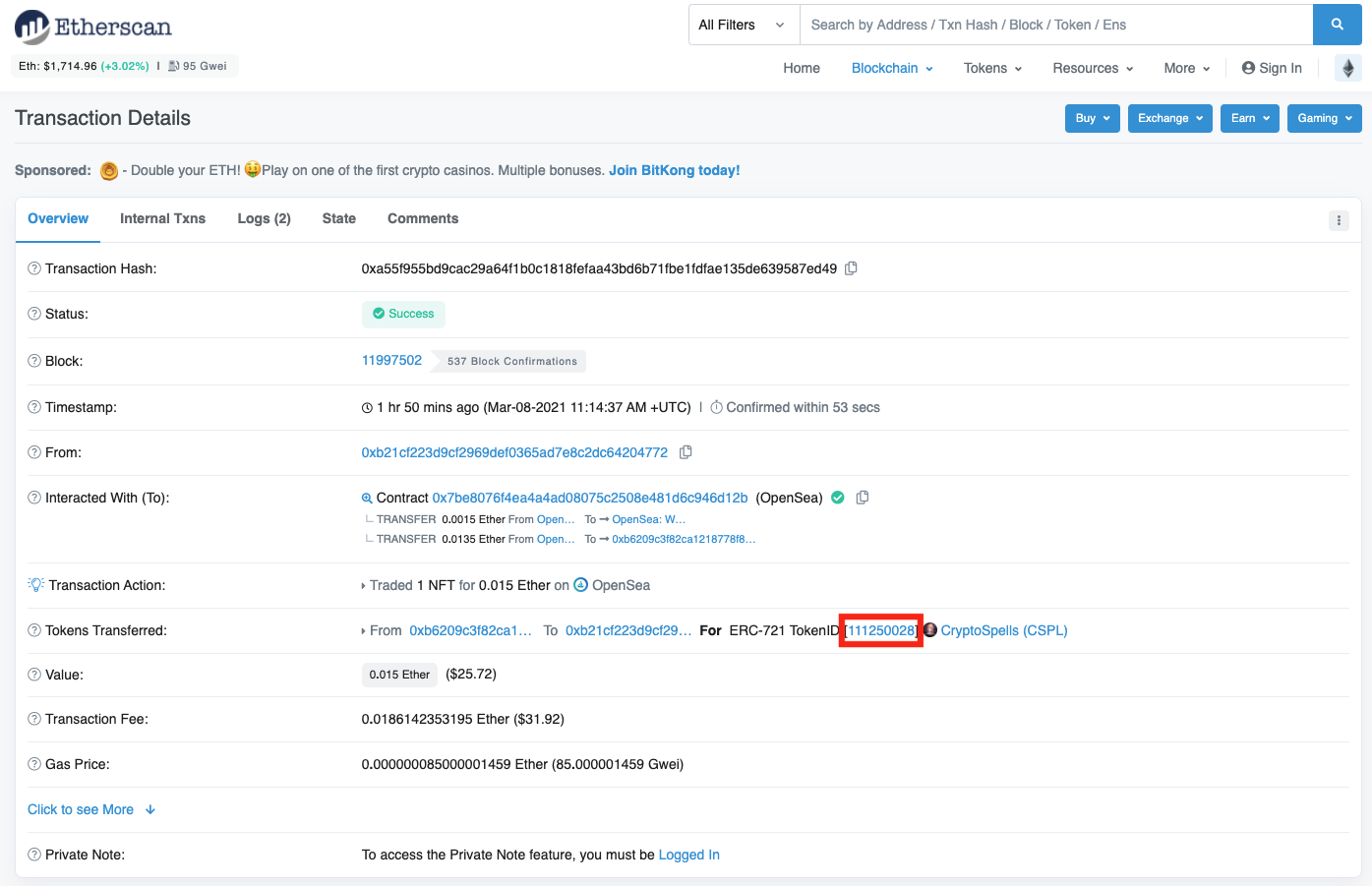Screen dimensions: 1372x886
Task: Open the From address 0xb21cf223d9cf... link
Action: 514,452
